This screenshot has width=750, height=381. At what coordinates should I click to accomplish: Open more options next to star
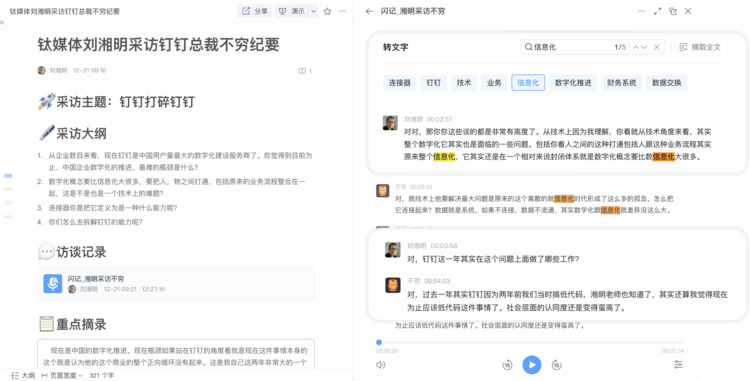pos(342,11)
